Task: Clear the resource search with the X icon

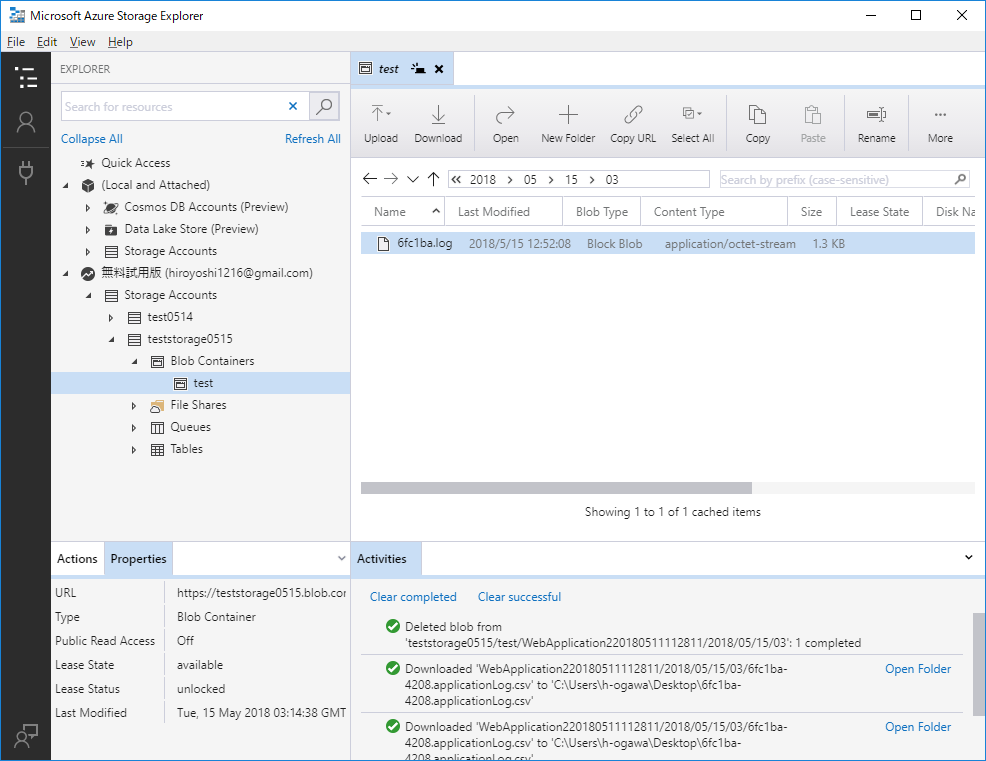Action: point(292,106)
